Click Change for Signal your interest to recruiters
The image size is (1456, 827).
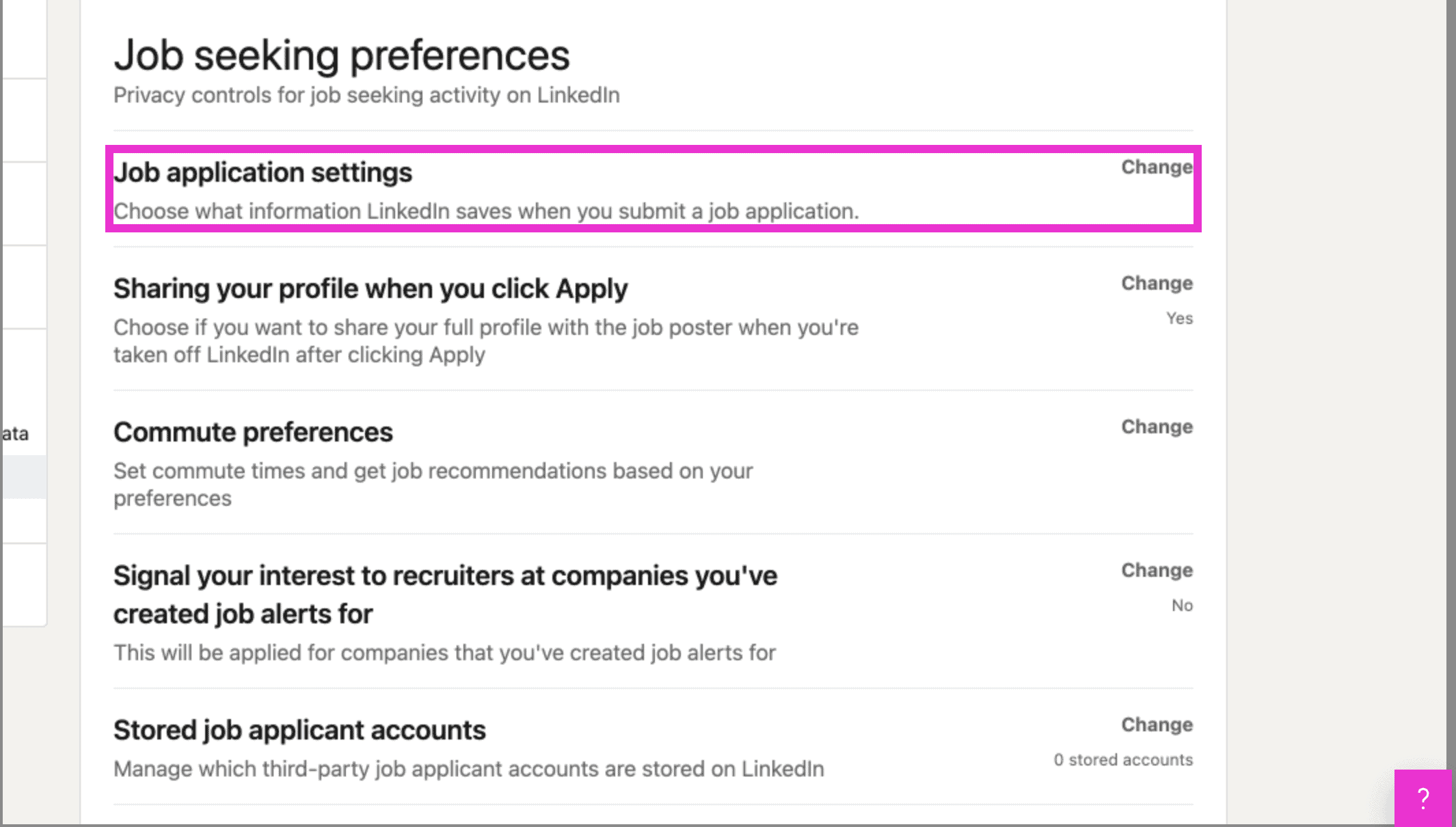tap(1156, 569)
